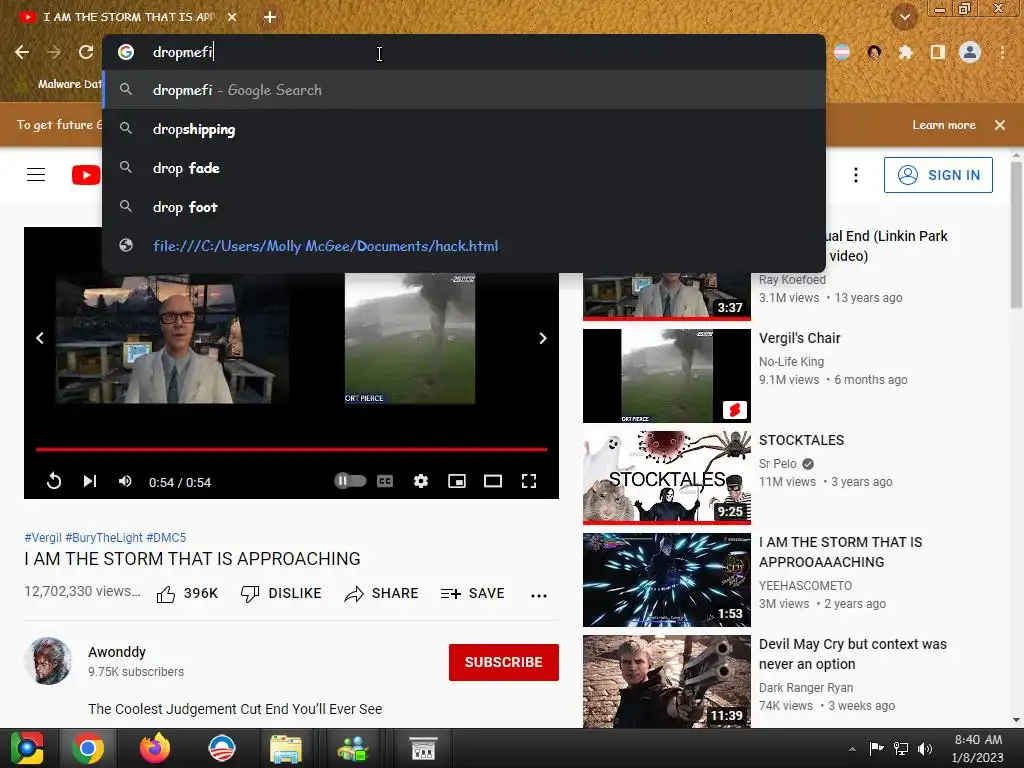Toggle autoplay switch in player
1024x768 pixels.
(x=350, y=481)
